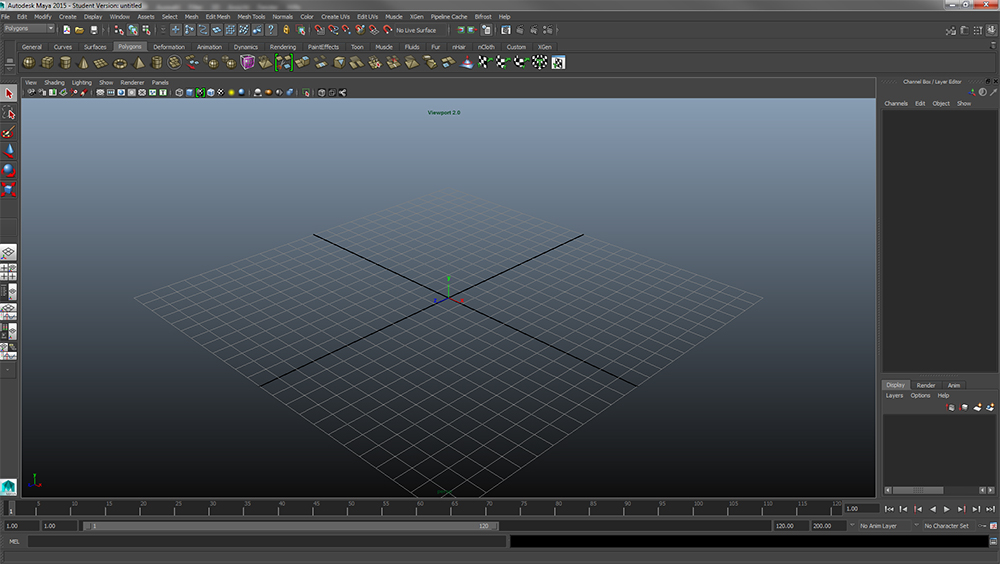Select the polygon sphere shelf icon
The height and width of the screenshot is (564, 1000).
click(x=29, y=63)
